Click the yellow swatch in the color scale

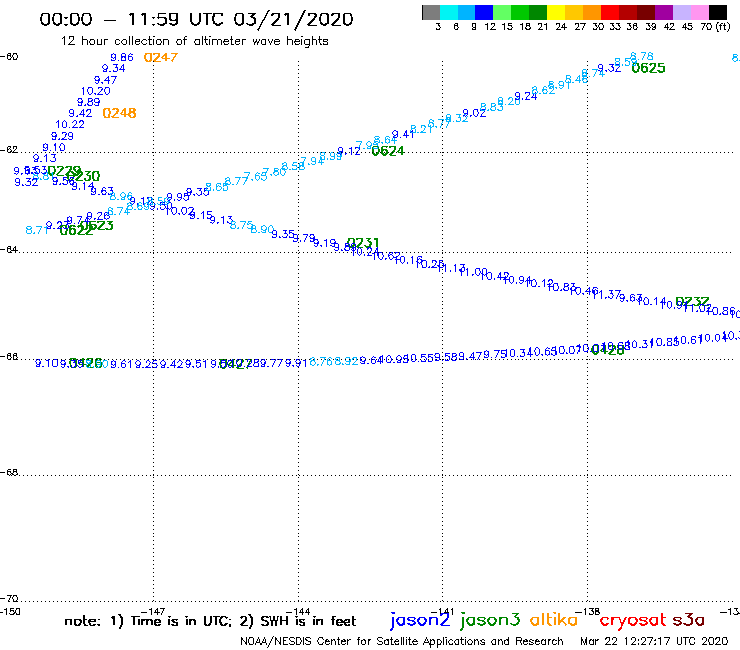tap(556, 12)
